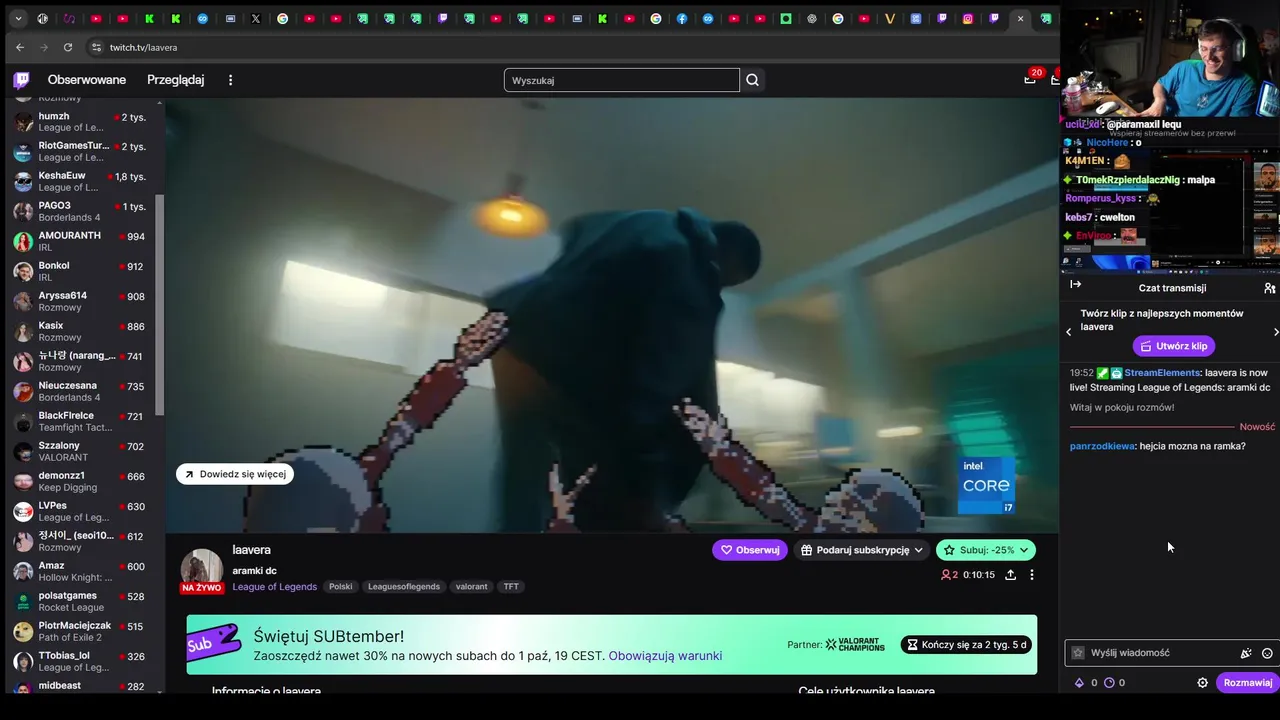This screenshot has width=1280, height=720.
Task: Open the three-dot menu next to Przeglądaj
Action: [230, 80]
